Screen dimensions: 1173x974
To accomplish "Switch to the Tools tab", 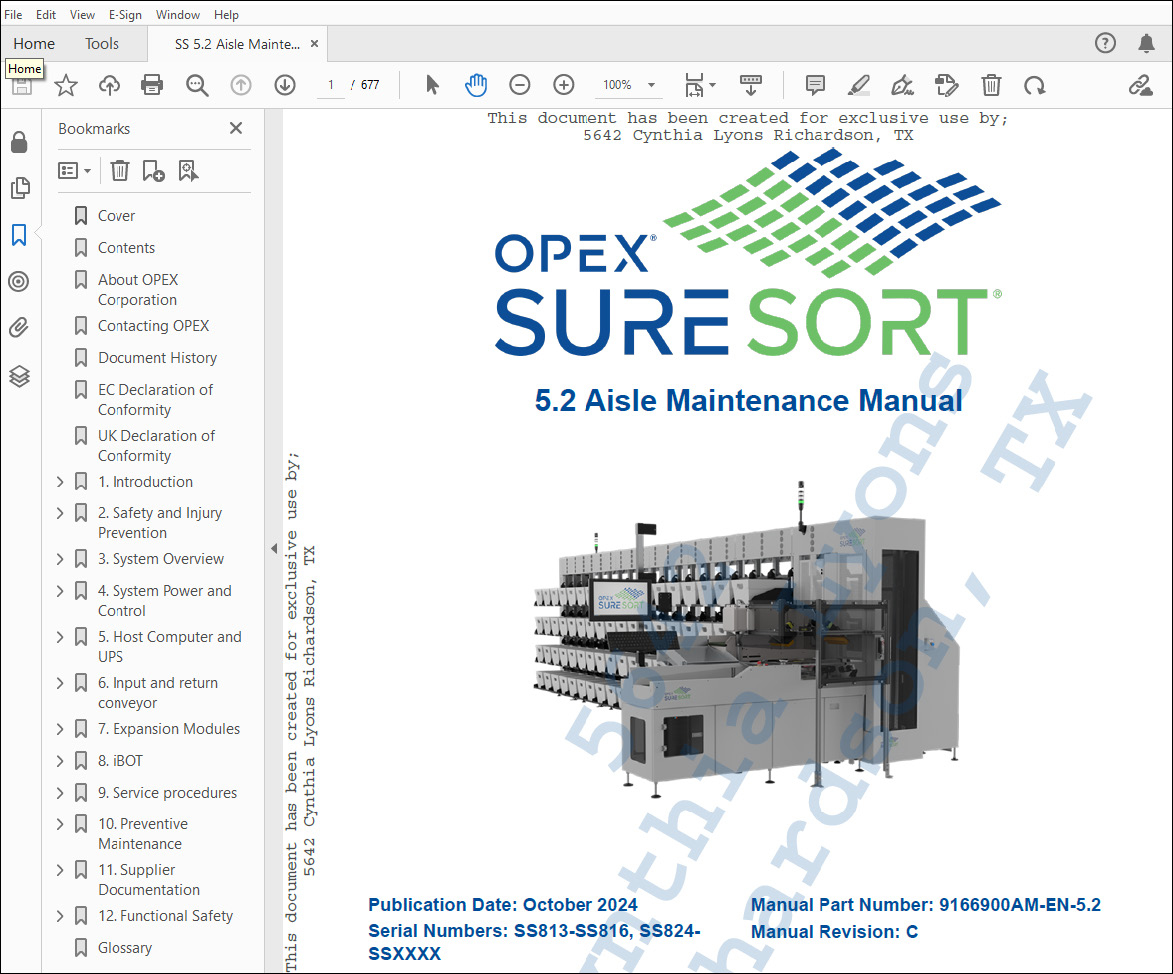I will point(102,43).
